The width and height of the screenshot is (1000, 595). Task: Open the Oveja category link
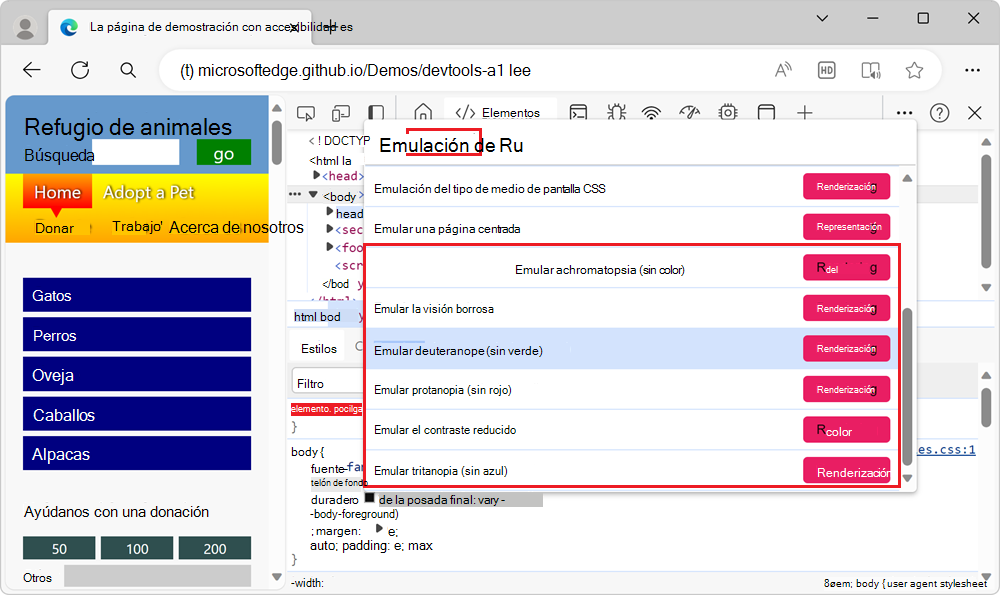coord(136,374)
